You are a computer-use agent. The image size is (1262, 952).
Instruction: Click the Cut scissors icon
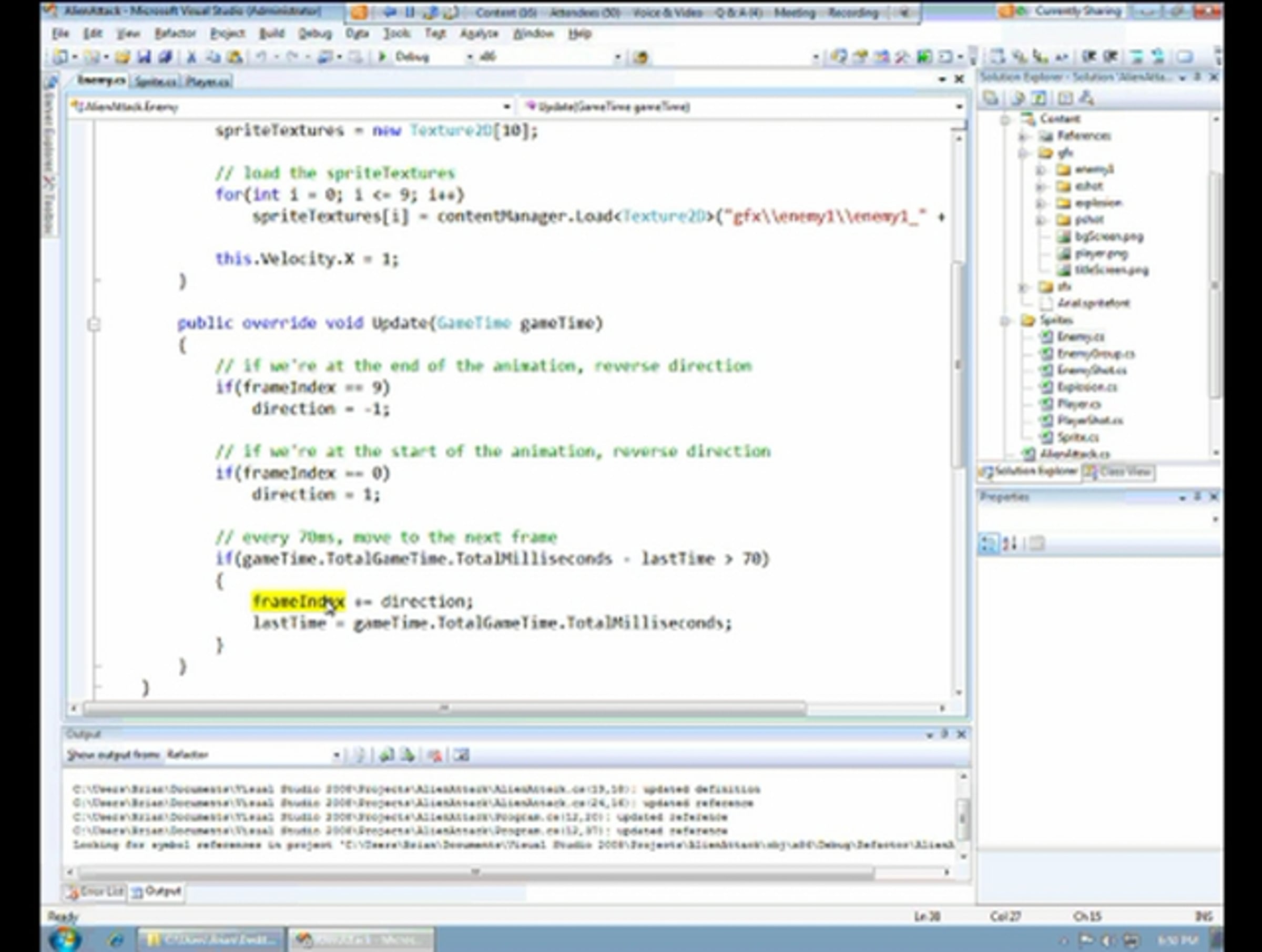pos(192,56)
